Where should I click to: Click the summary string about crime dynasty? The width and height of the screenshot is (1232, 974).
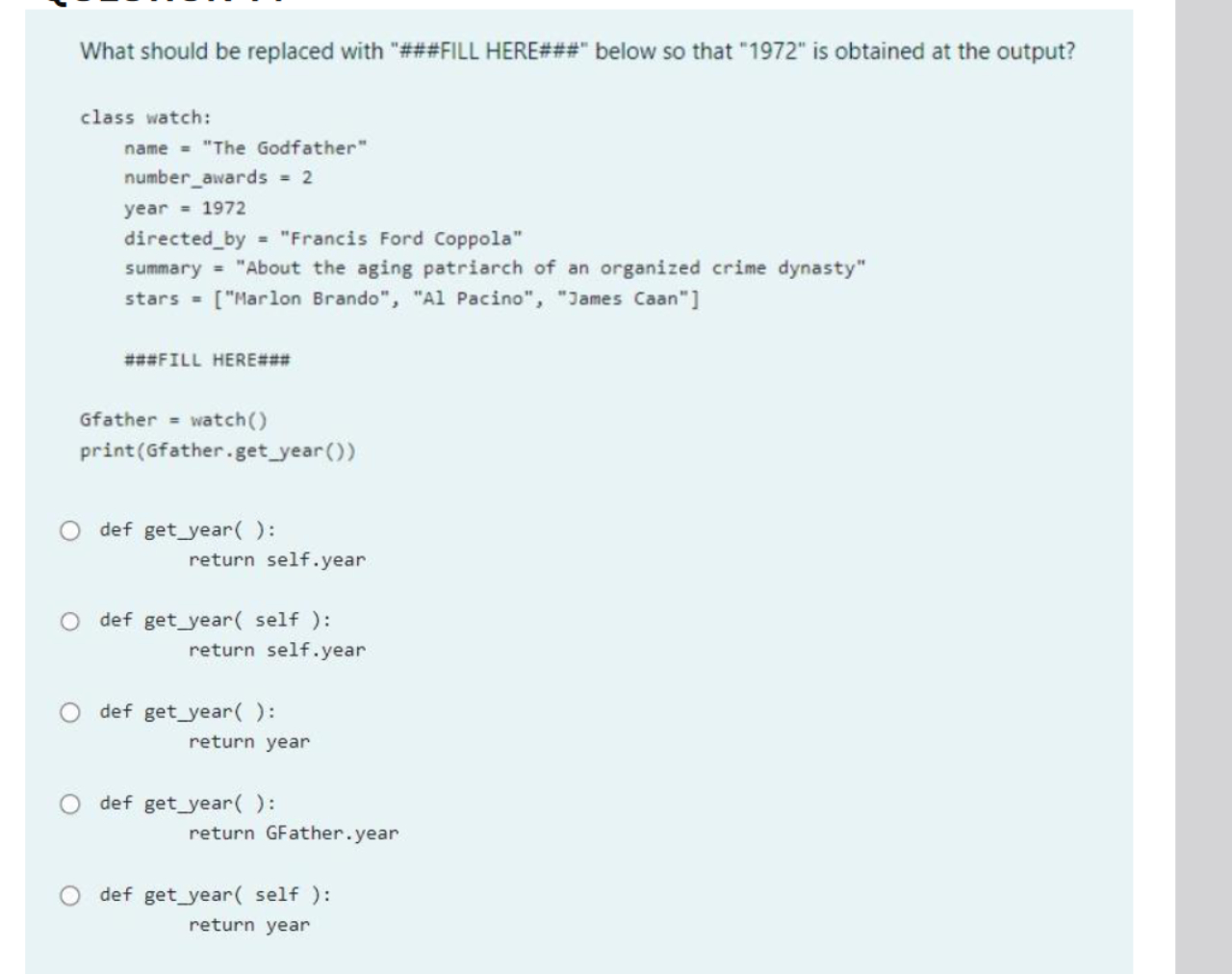click(495, 268)
